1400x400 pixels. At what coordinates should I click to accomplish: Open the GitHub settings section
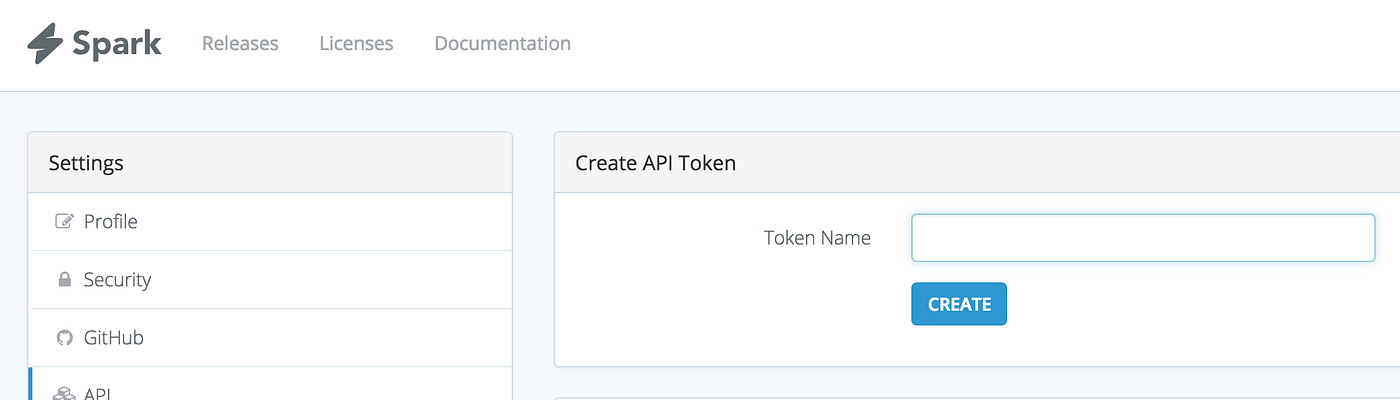tap(113, 338)
